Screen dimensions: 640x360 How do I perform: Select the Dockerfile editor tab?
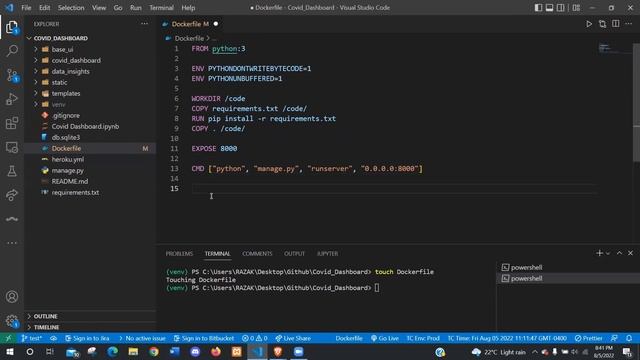tap(190, 24)
